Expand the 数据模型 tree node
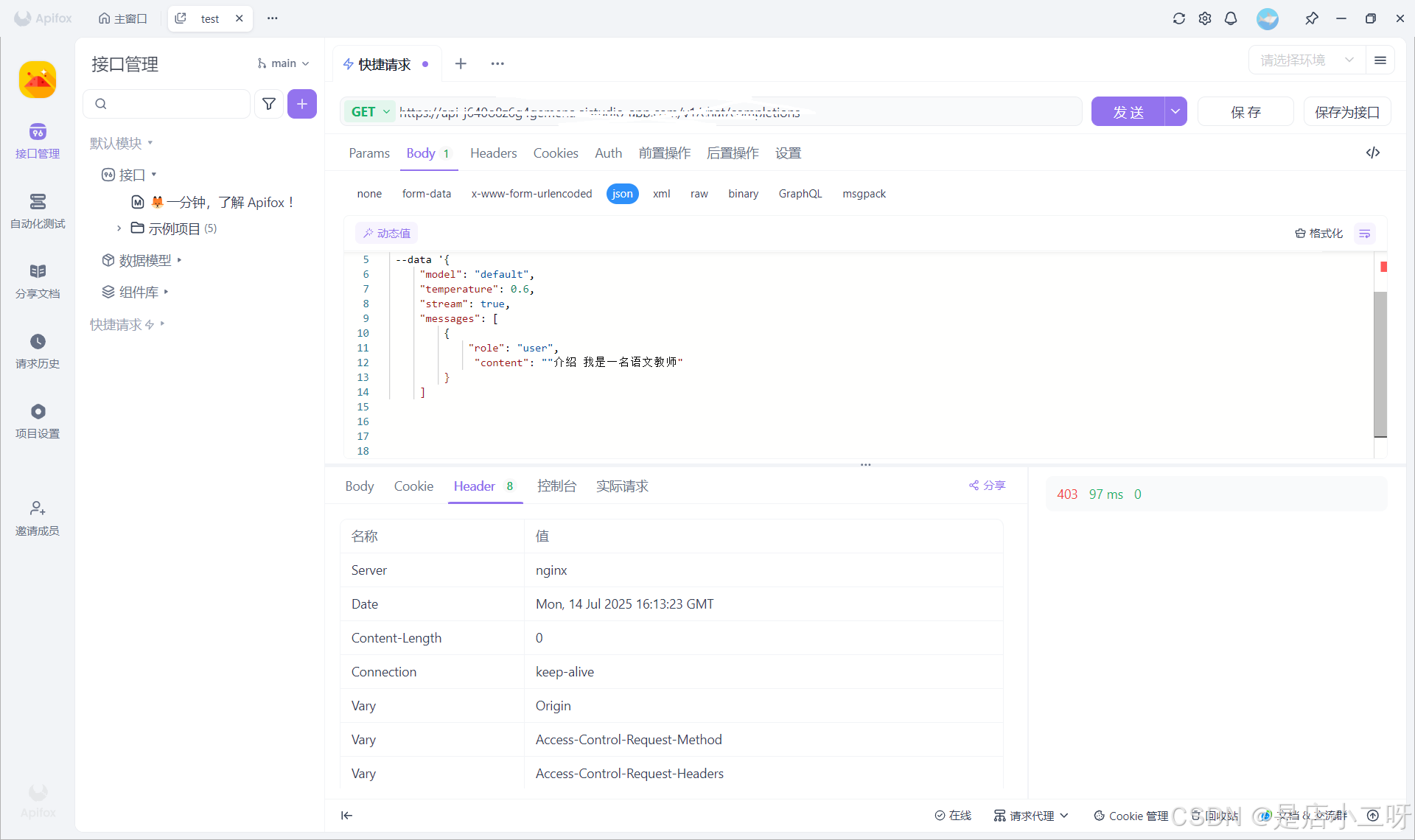 point(179,260)
